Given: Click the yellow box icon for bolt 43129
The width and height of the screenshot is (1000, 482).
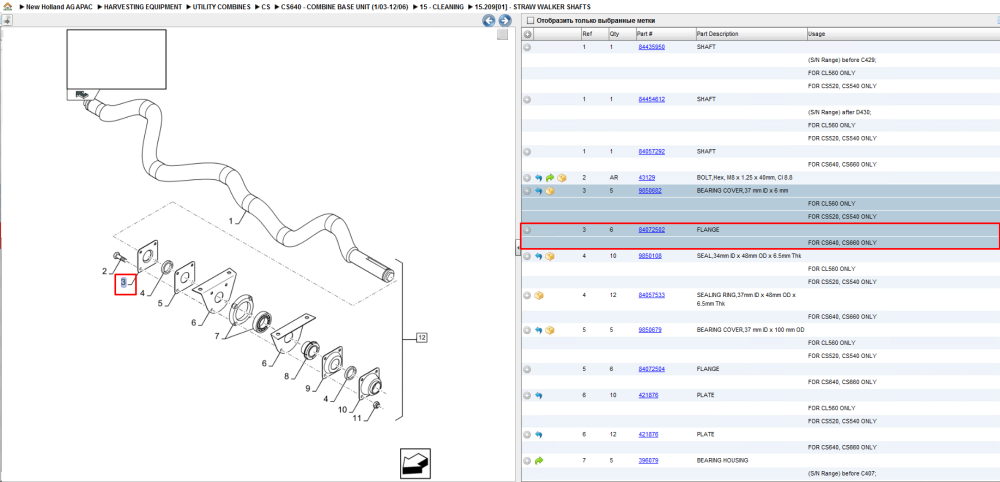Looking at the screenshot, I should [561, 178].
